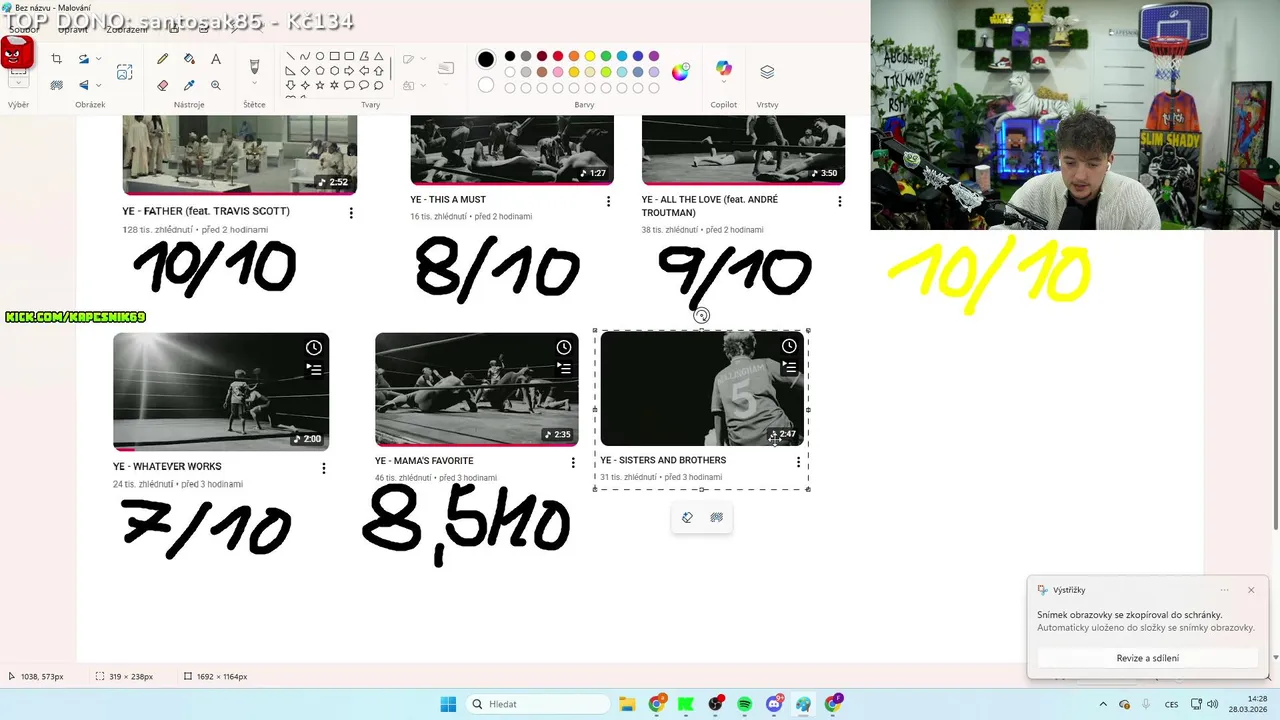Open OBS Studio from taskbar
1280x720 pixels.
tap(715, 704)
